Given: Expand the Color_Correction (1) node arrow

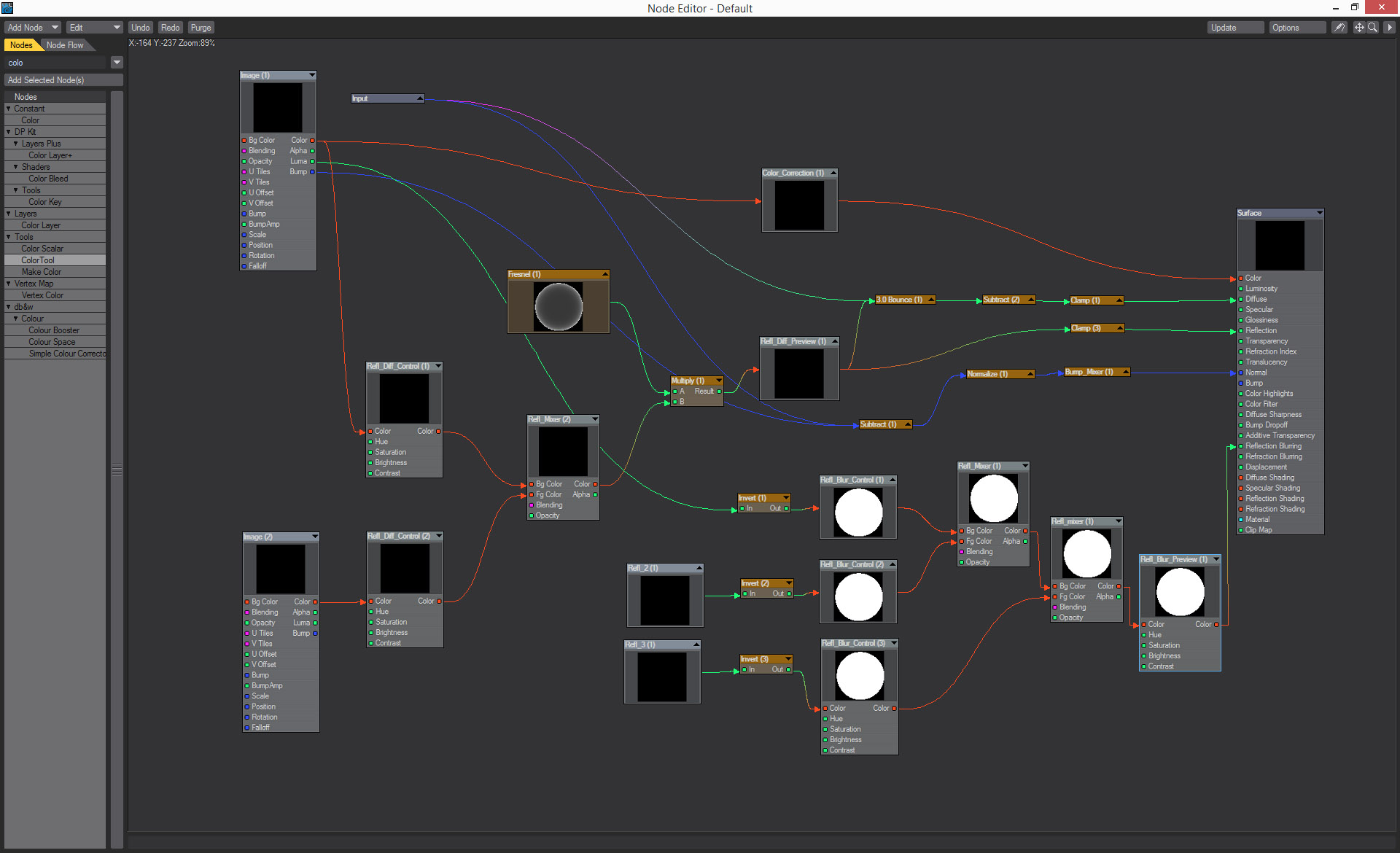Looking at the screenshot, I should pyautogui.click(x=833, y=173).
